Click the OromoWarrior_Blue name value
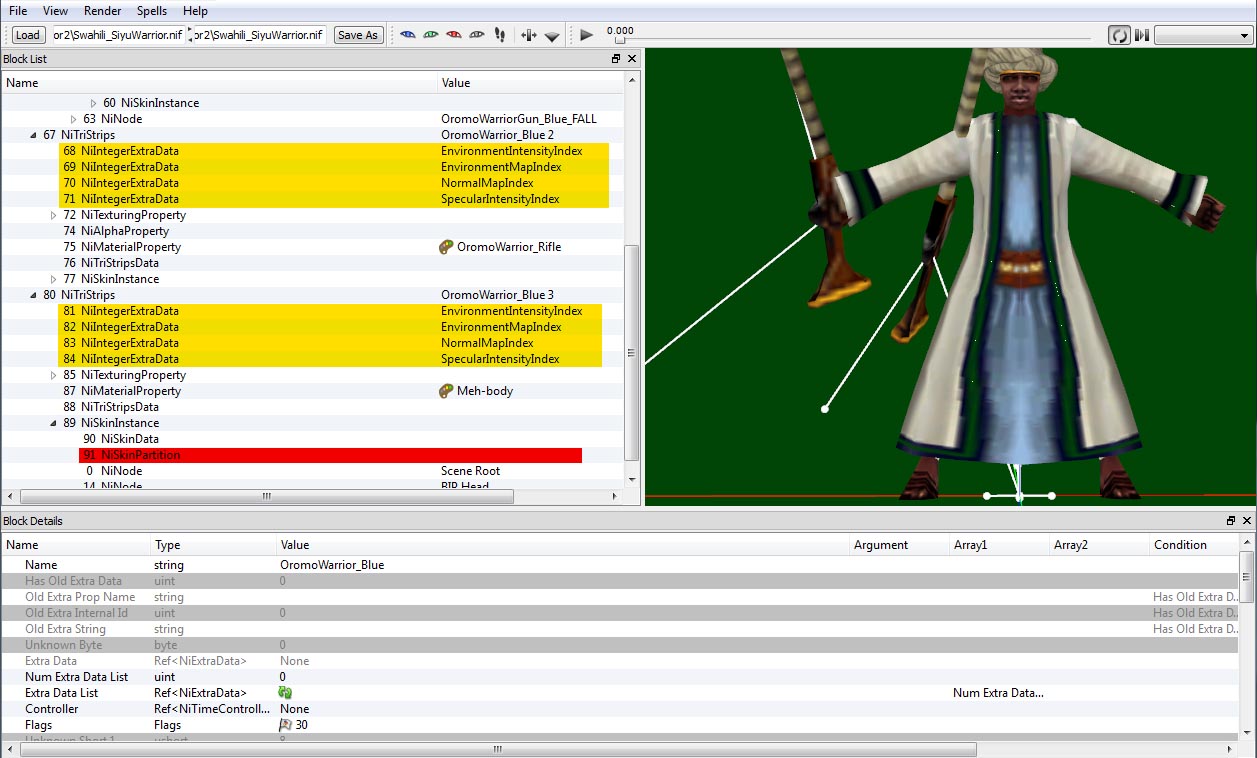This screenshot has height=758, width=1257. [x=332, y=565]
